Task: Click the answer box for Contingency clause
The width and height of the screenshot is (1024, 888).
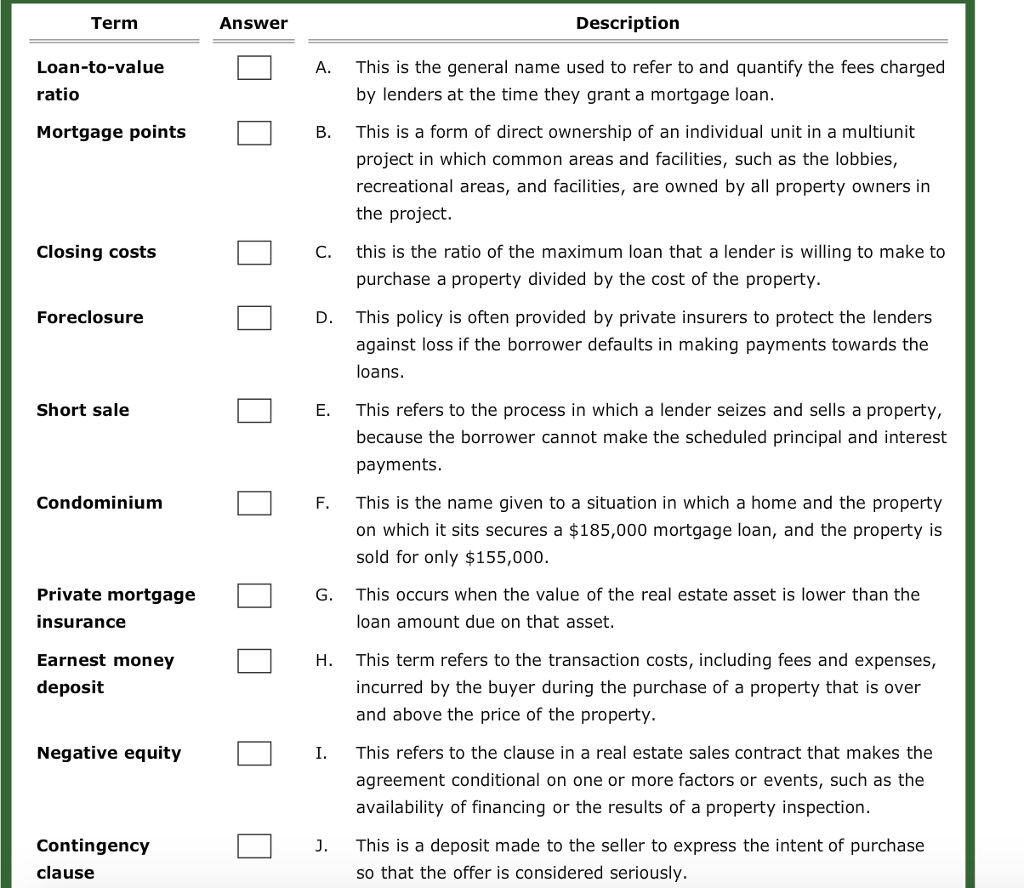Action: [254, 846]
